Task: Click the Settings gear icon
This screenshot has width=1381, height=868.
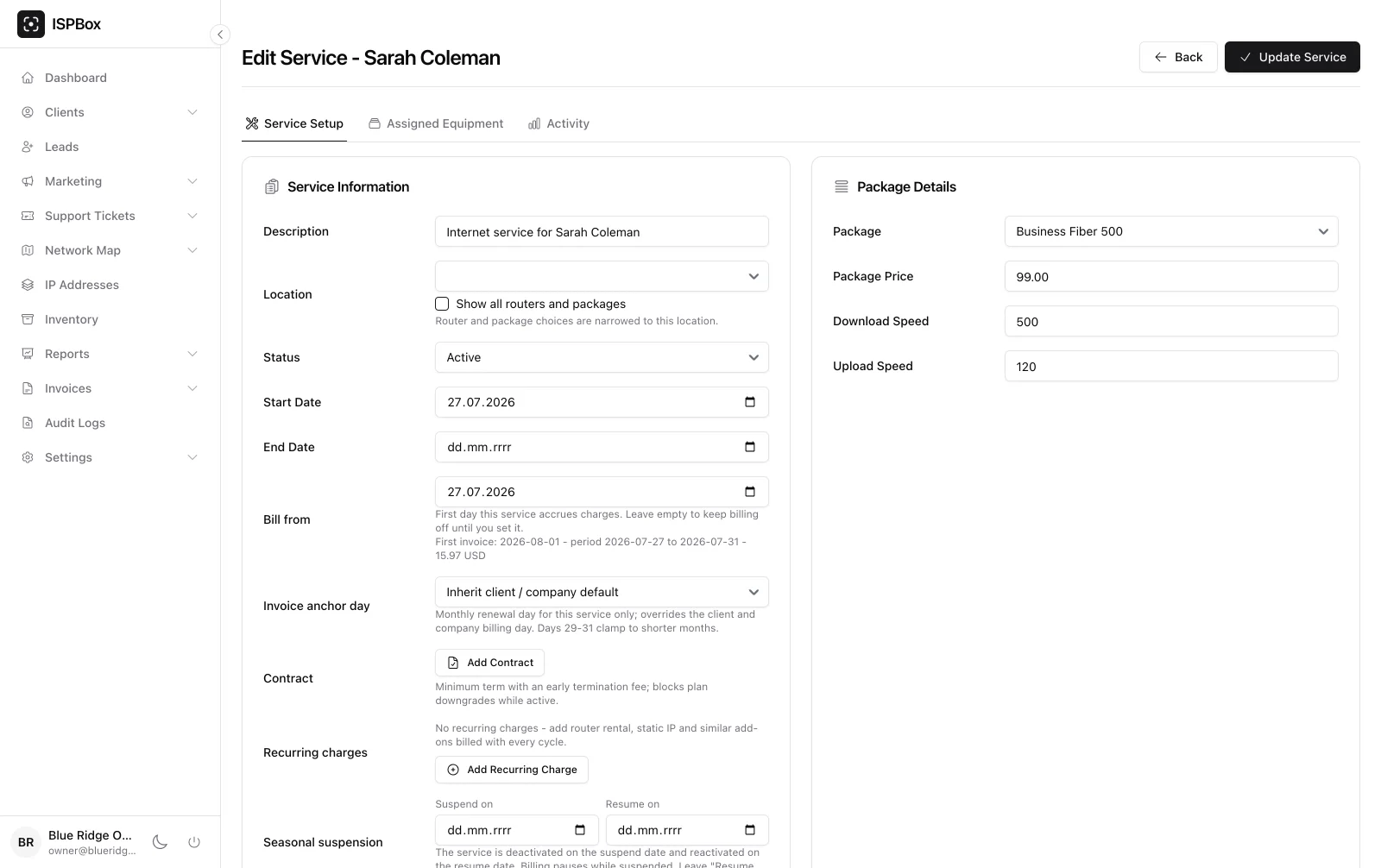Action: click(x=28, y=457)
